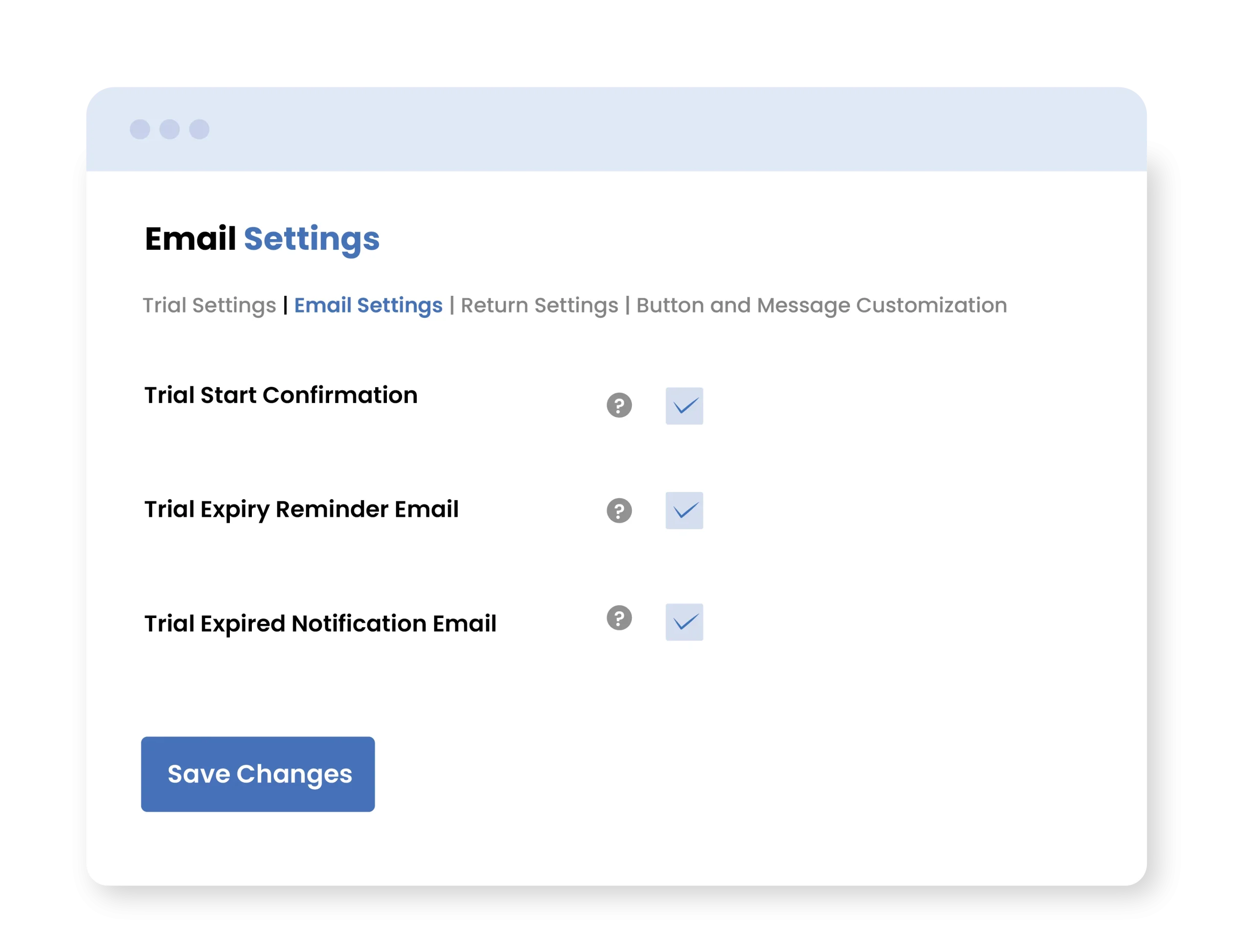Click the light blue window title bar
The width and height of the screenshot is (1252, 952).
[624, 129]
